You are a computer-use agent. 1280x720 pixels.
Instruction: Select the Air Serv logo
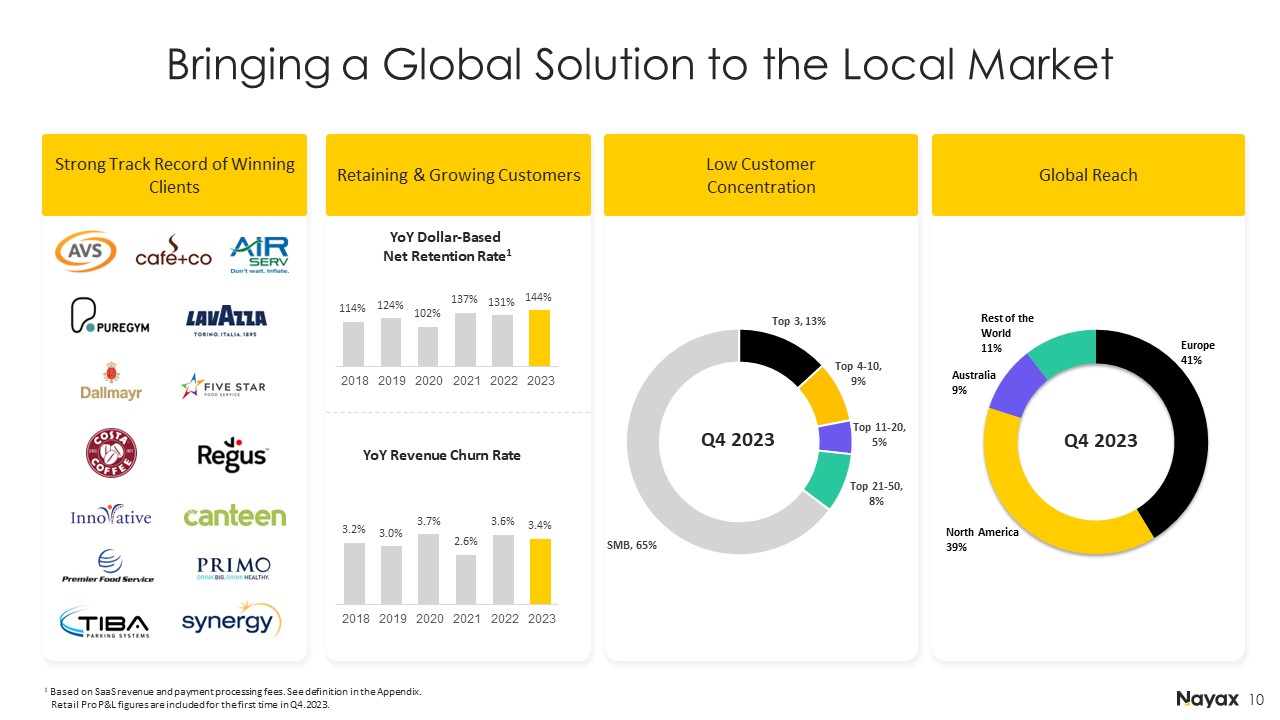click(x=260, y=254)
